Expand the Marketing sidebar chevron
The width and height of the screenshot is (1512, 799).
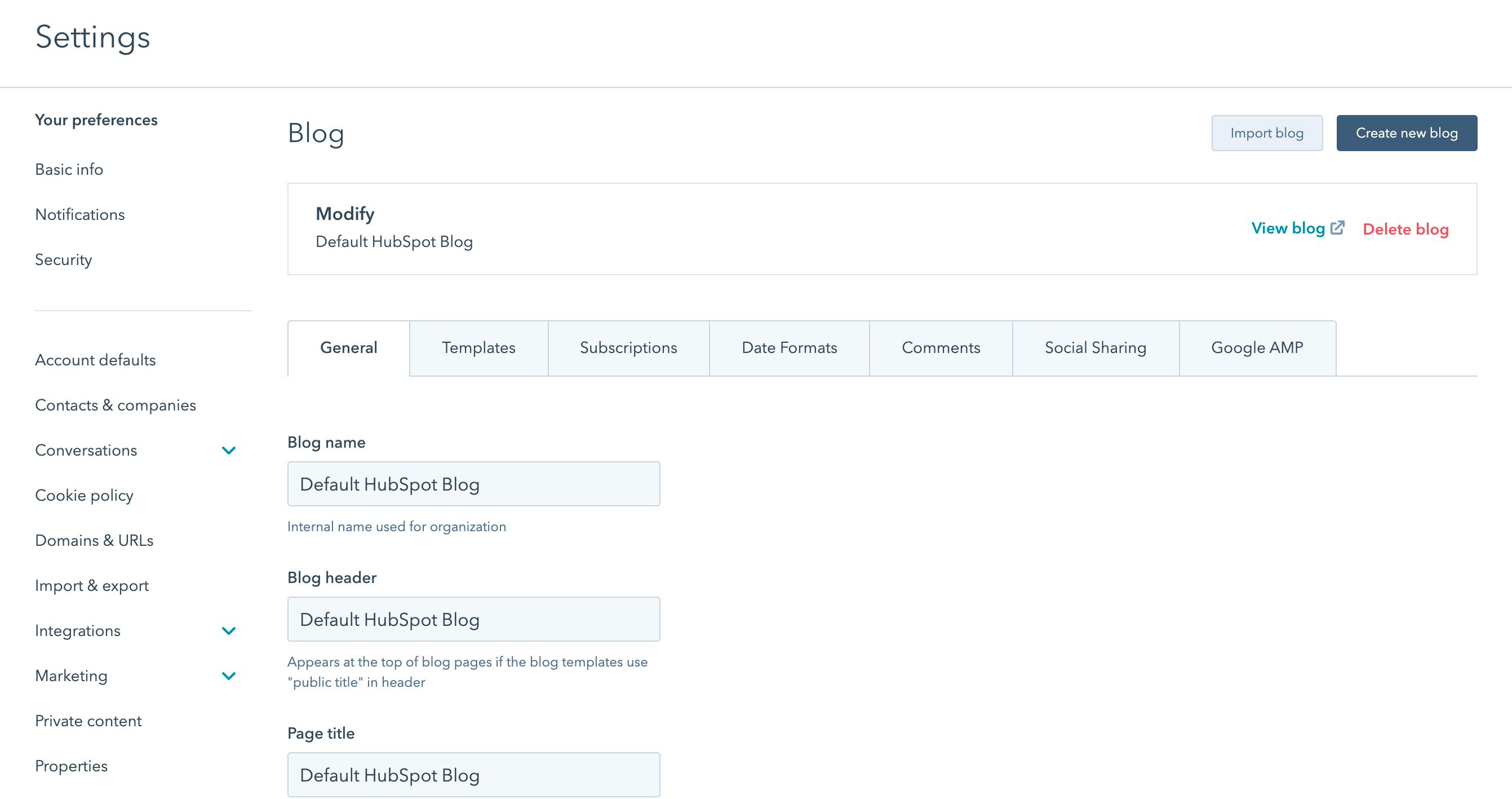click(x=228, y=676)
